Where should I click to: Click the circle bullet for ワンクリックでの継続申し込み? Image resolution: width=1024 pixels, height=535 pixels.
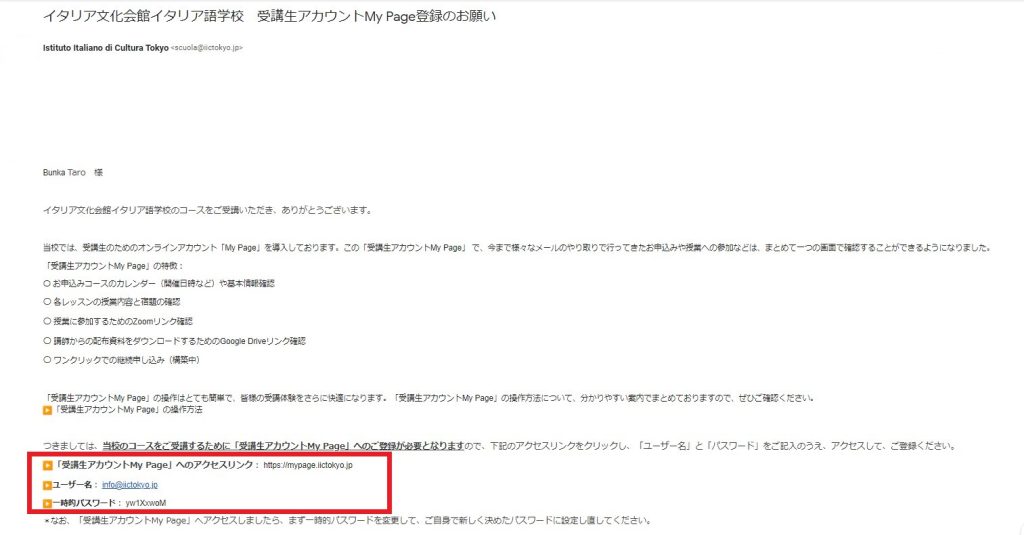[x=47, y=360]
